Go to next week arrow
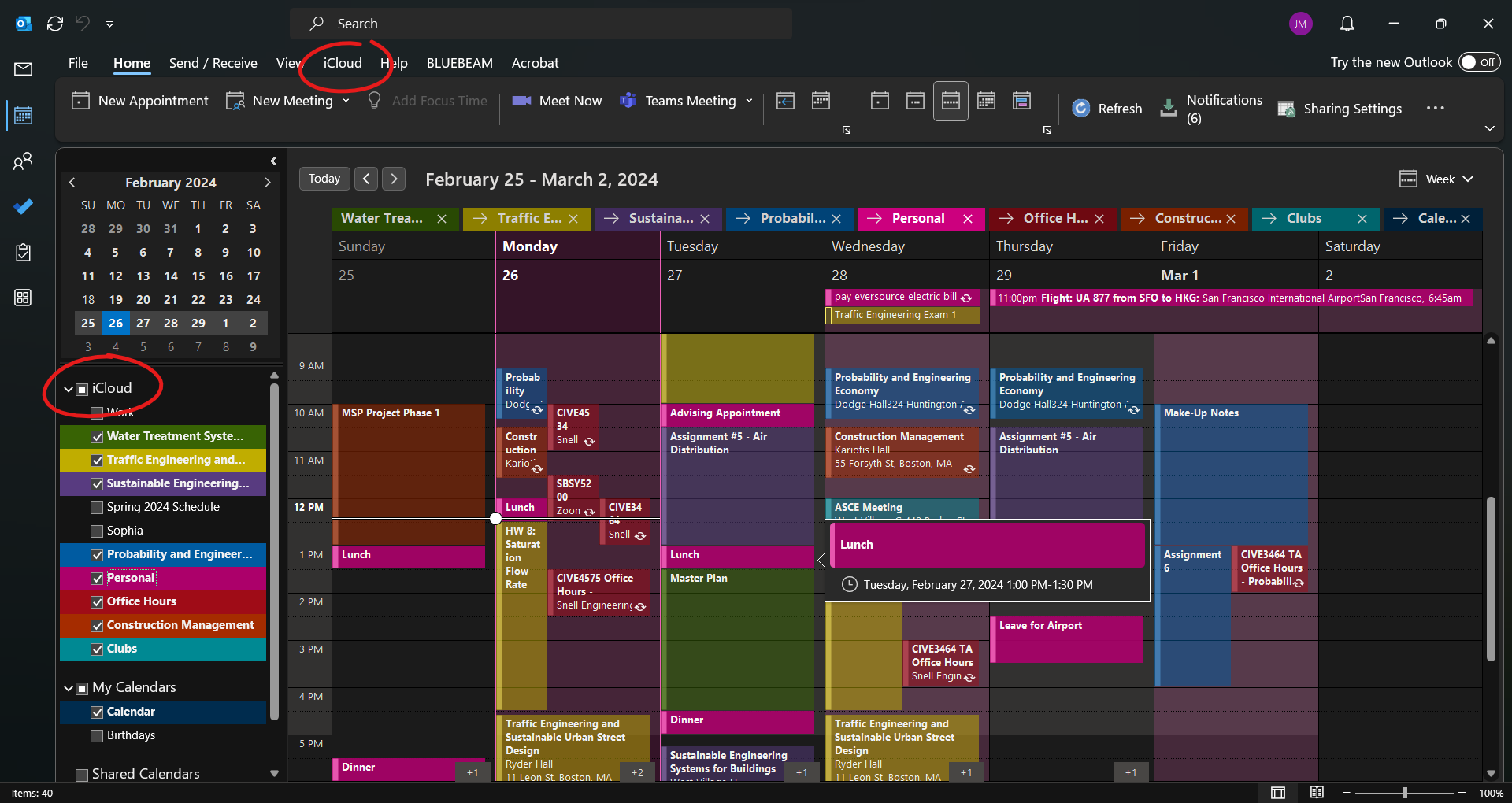This screenshot has width=1512, height=803. click(395, 179)
